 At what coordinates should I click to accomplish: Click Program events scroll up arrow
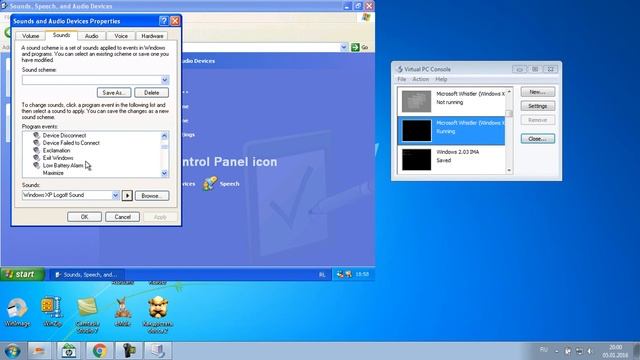(x=164, y=136)
